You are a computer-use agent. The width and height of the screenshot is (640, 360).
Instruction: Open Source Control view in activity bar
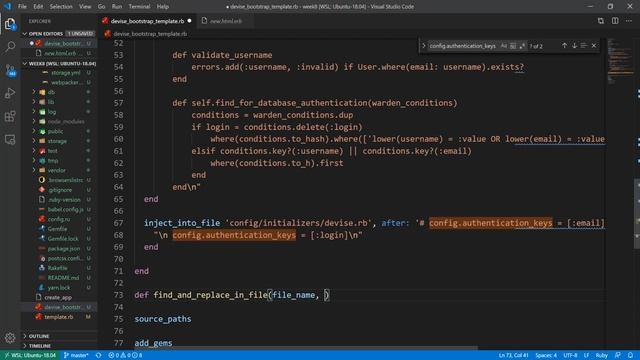click(10, 70)
